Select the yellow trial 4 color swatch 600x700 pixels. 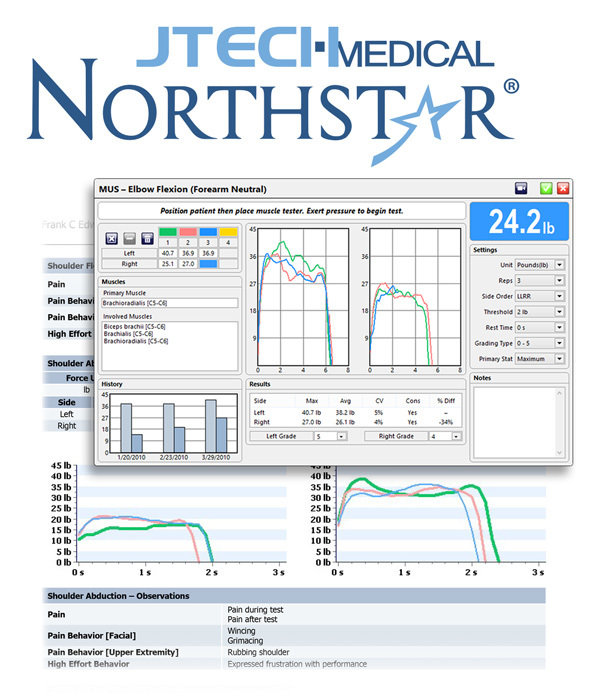(x=228, y=232)
